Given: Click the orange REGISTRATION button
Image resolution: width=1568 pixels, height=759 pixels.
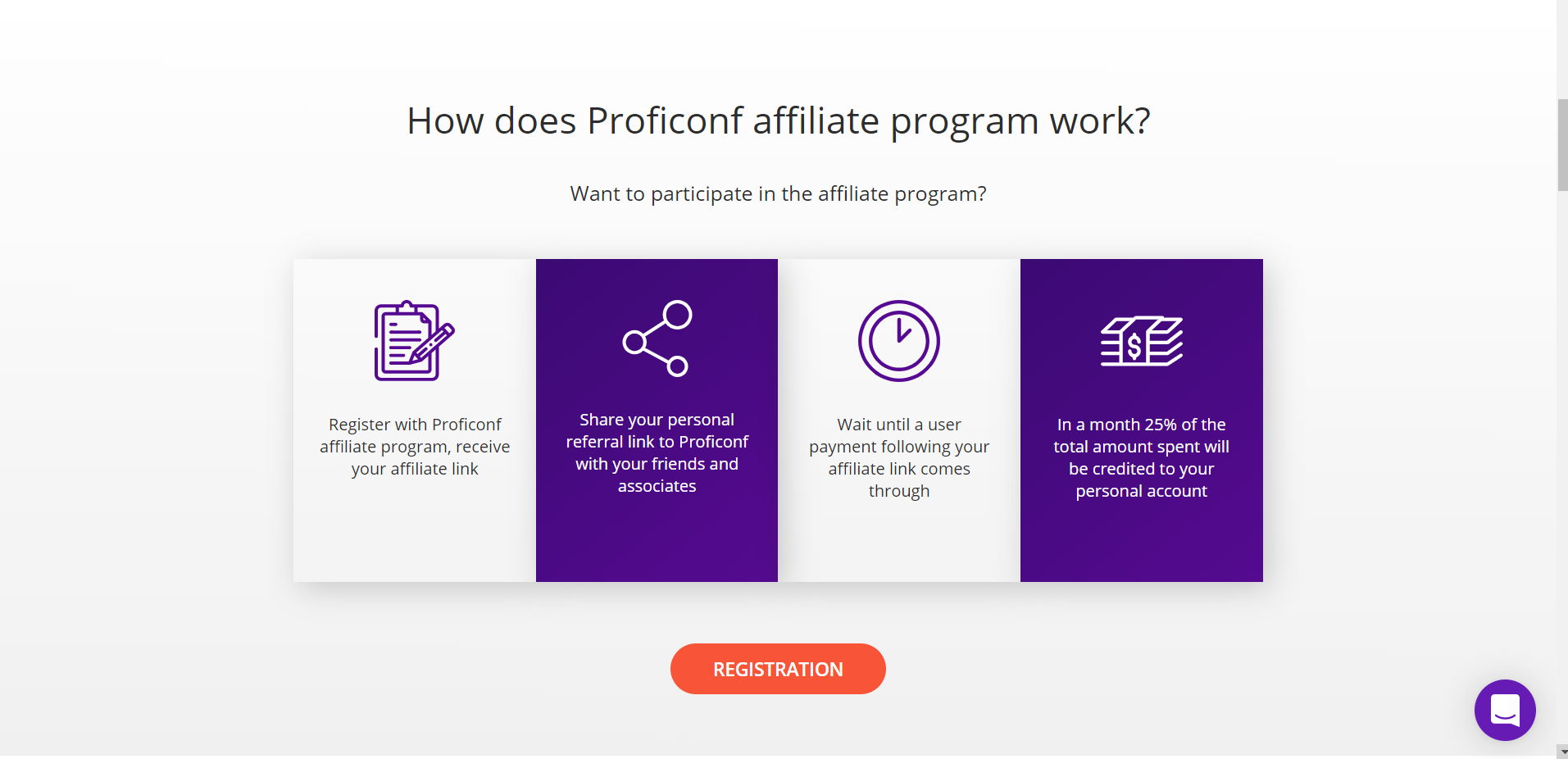Looking at the screenshot, I should (x=778, y=669).
